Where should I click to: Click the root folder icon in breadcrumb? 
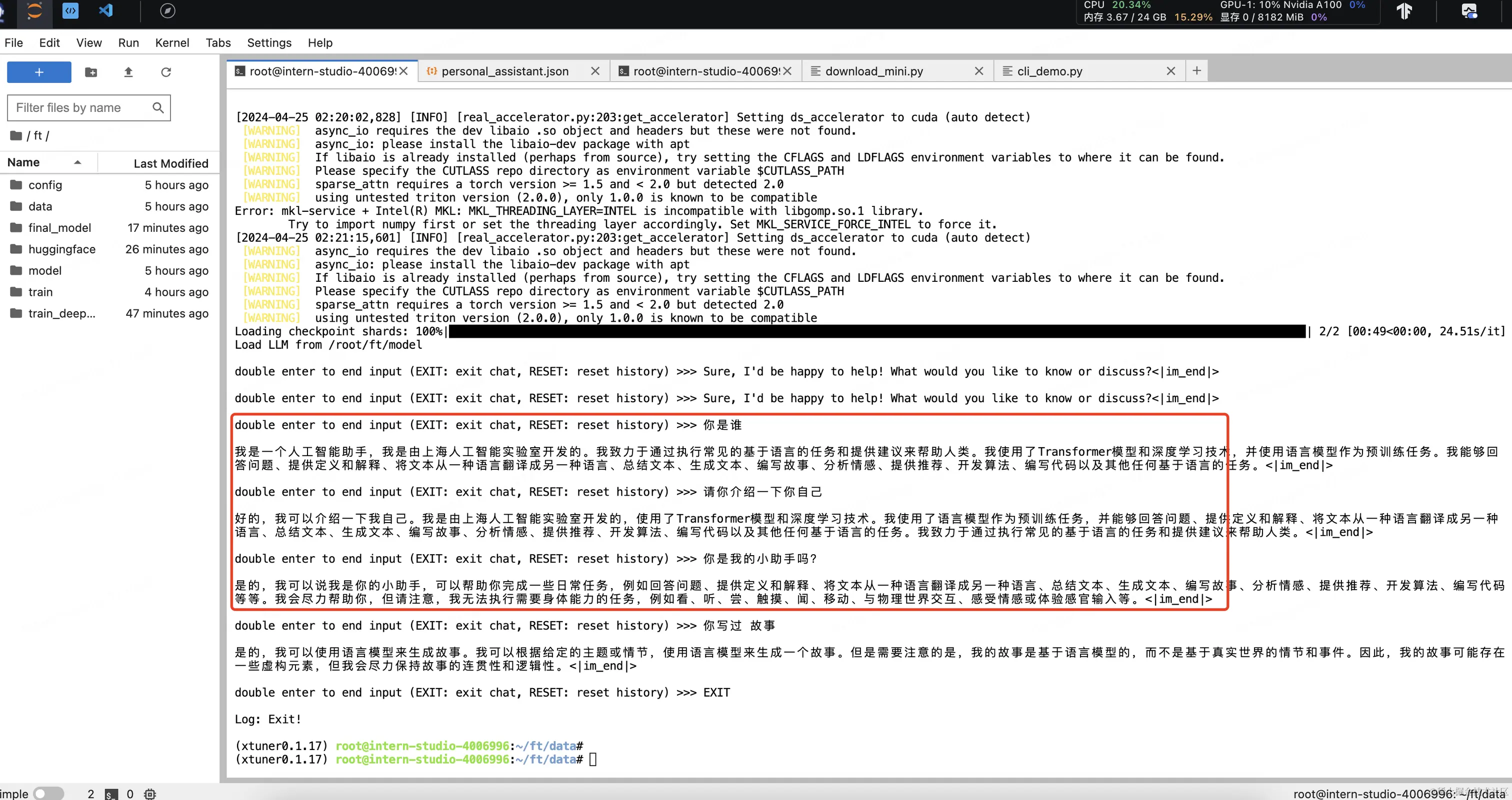coord(16,135)
